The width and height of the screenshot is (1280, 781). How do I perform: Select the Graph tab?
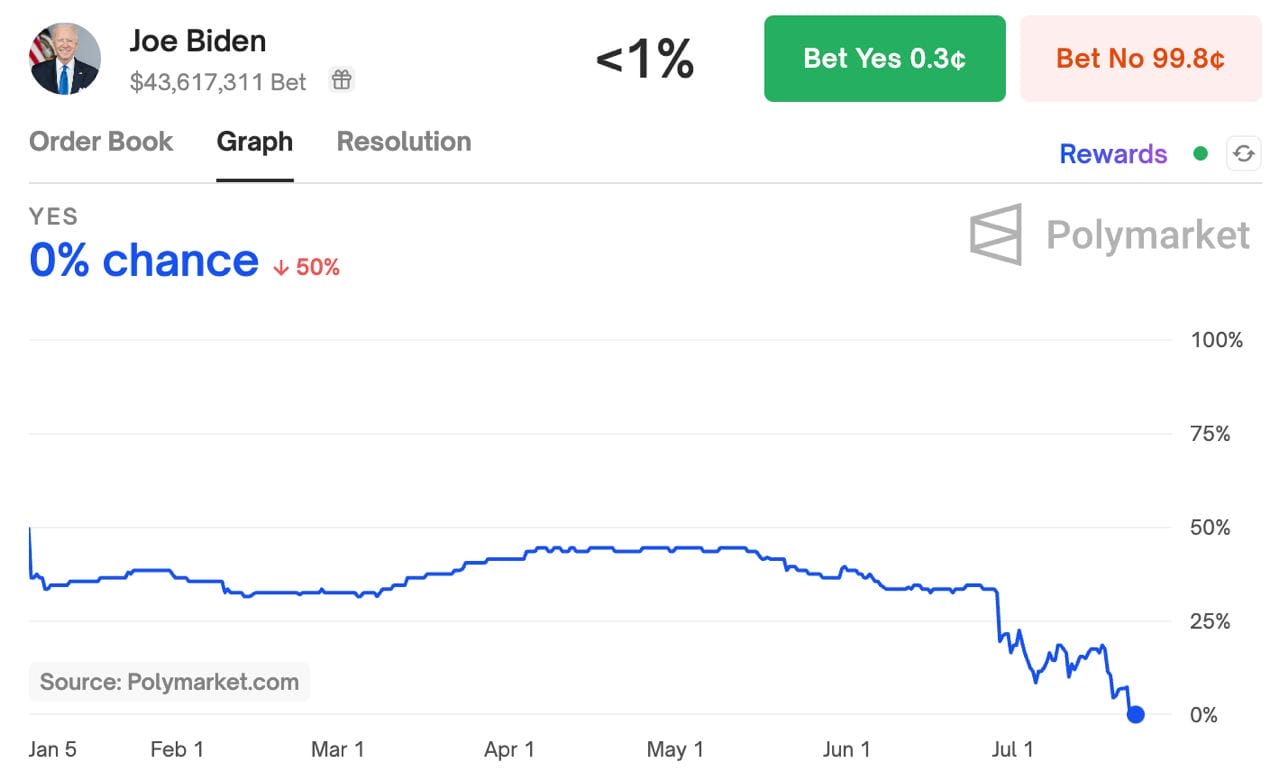254,142
